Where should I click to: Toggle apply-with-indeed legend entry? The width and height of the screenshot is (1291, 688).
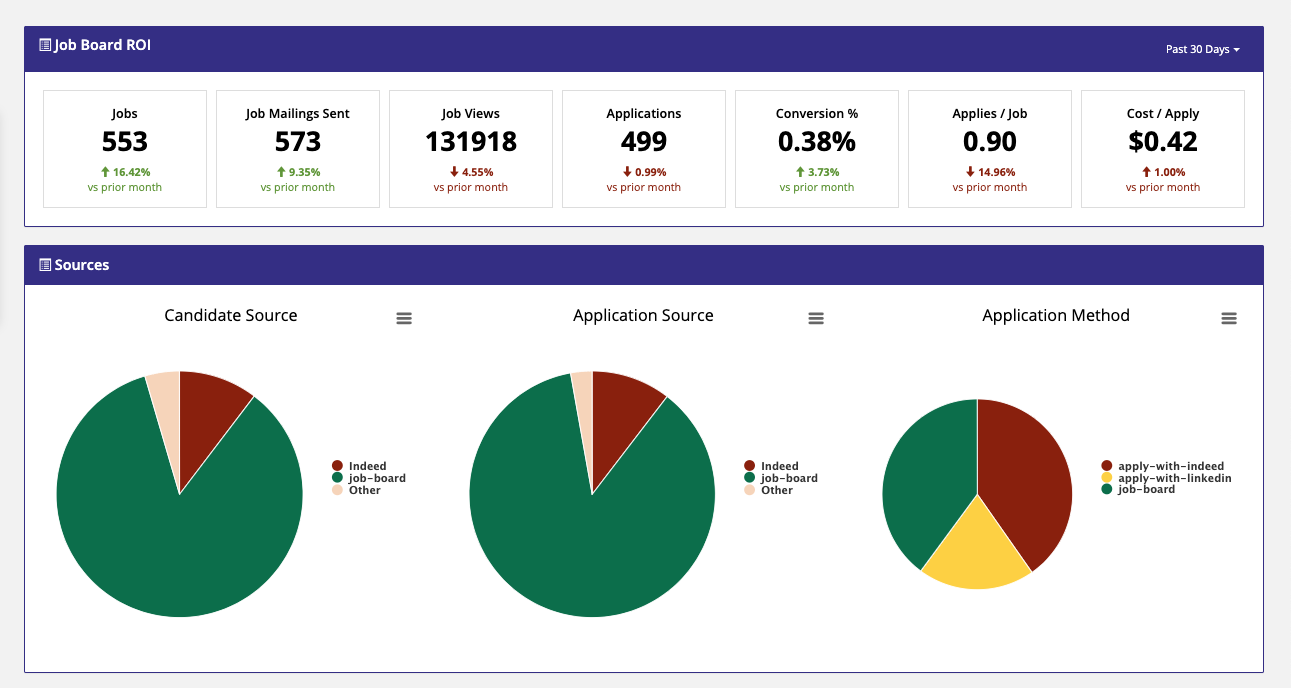(1162, 466)
